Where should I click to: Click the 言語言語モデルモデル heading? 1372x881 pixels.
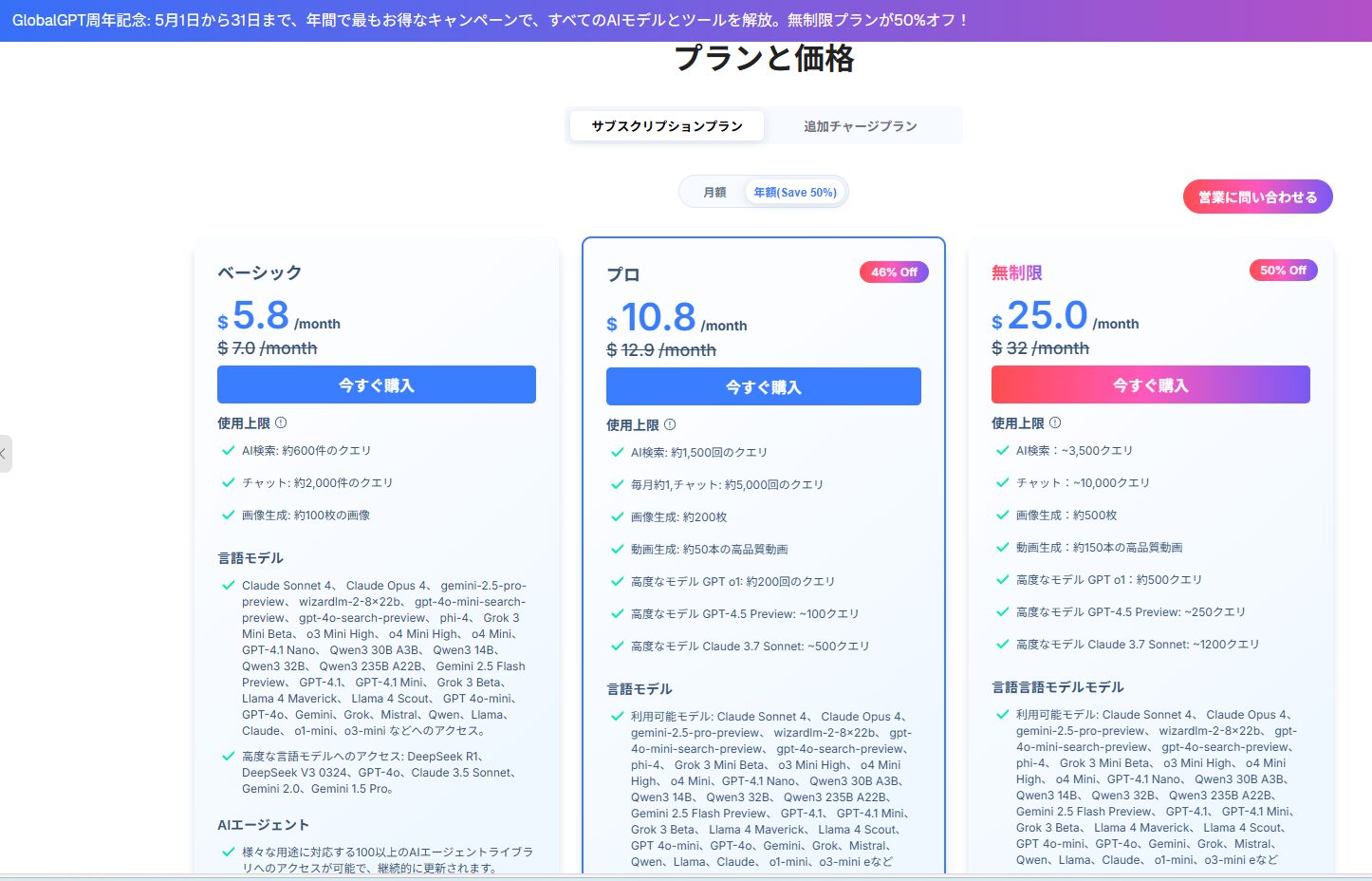[1058, 687]
